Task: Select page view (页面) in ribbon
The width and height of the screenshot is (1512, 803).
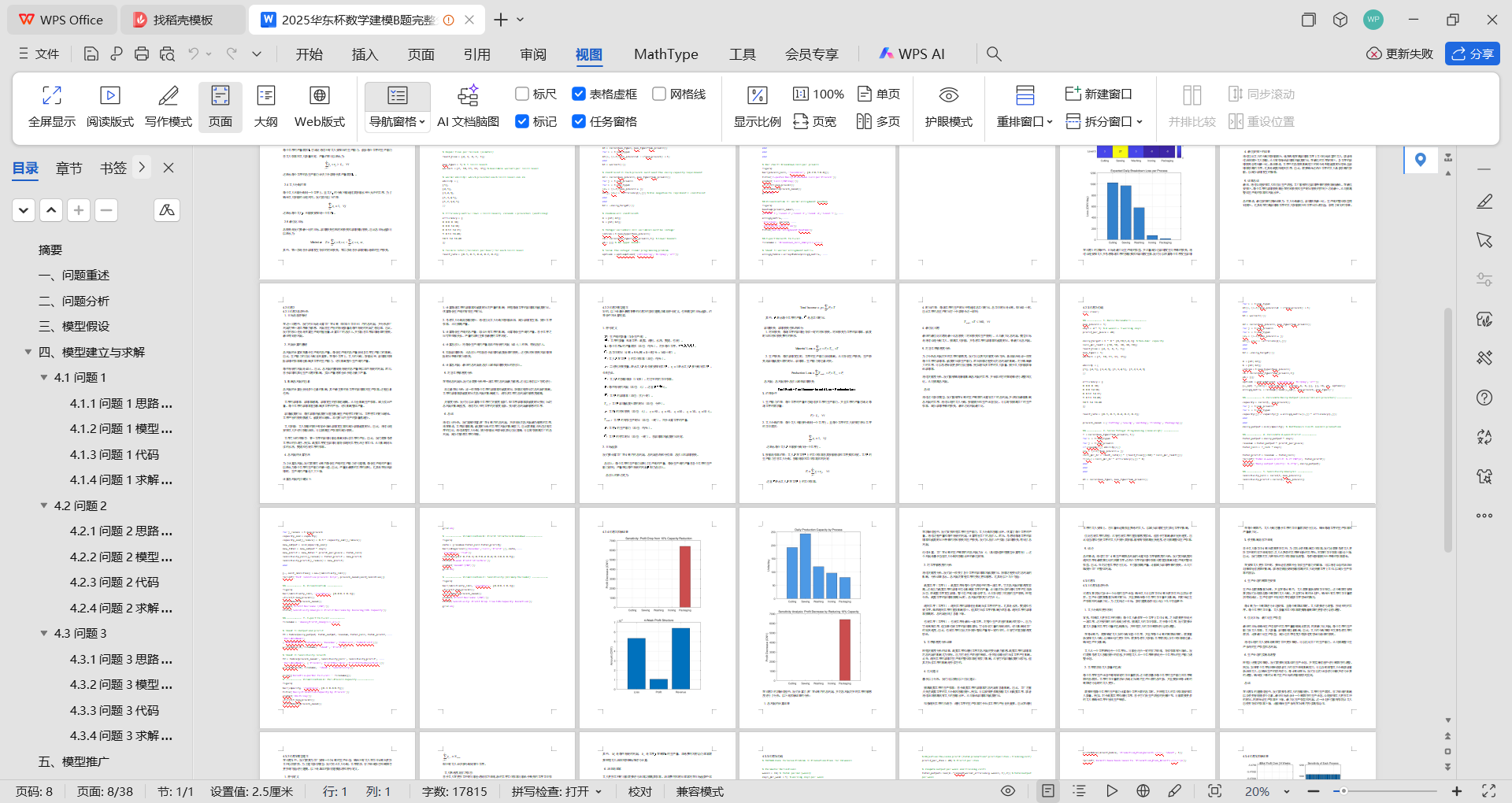Action: click(220, 106)
